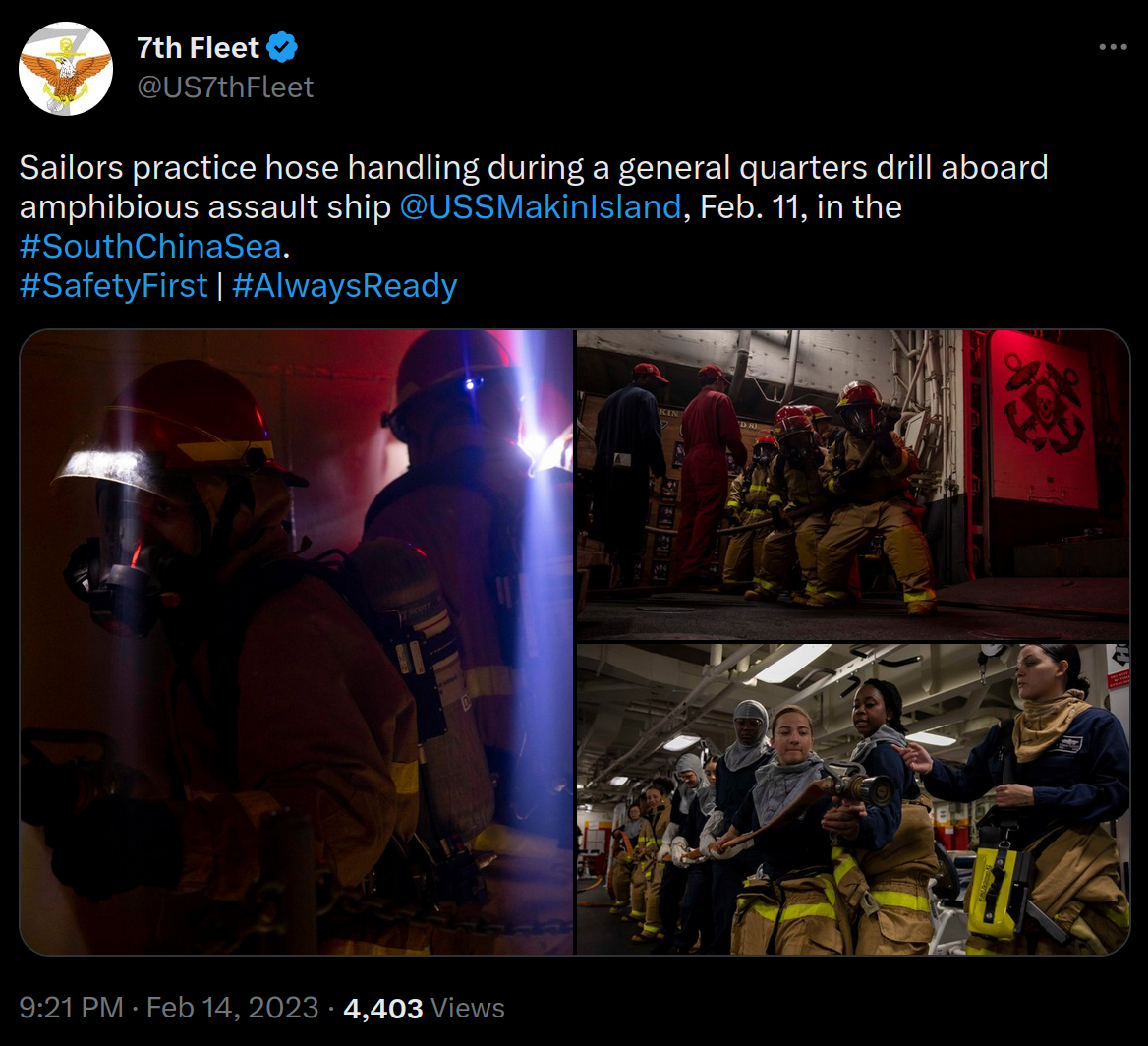Follow the #SouthChinaSea hashtag
Image resolution: width=1148 pixels, height=1046 pixels.
pos(150,246)
